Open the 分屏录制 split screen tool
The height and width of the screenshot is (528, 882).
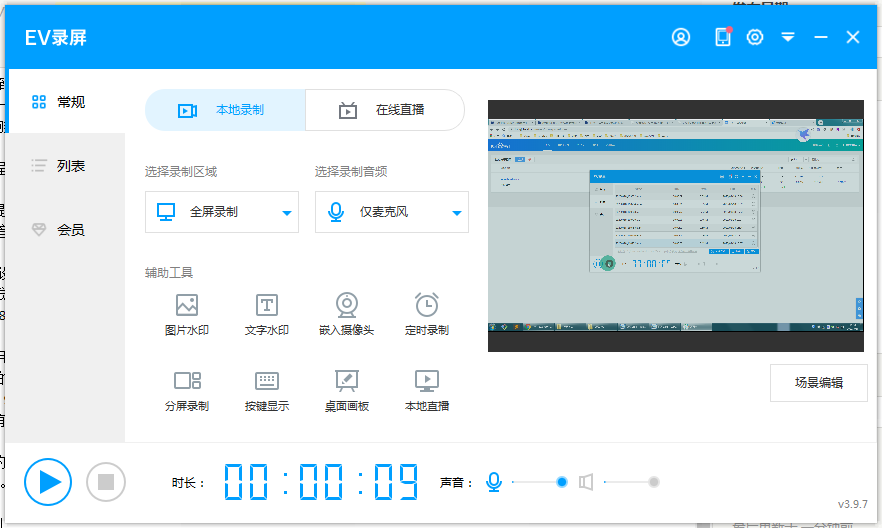click(x=187, y=391)
